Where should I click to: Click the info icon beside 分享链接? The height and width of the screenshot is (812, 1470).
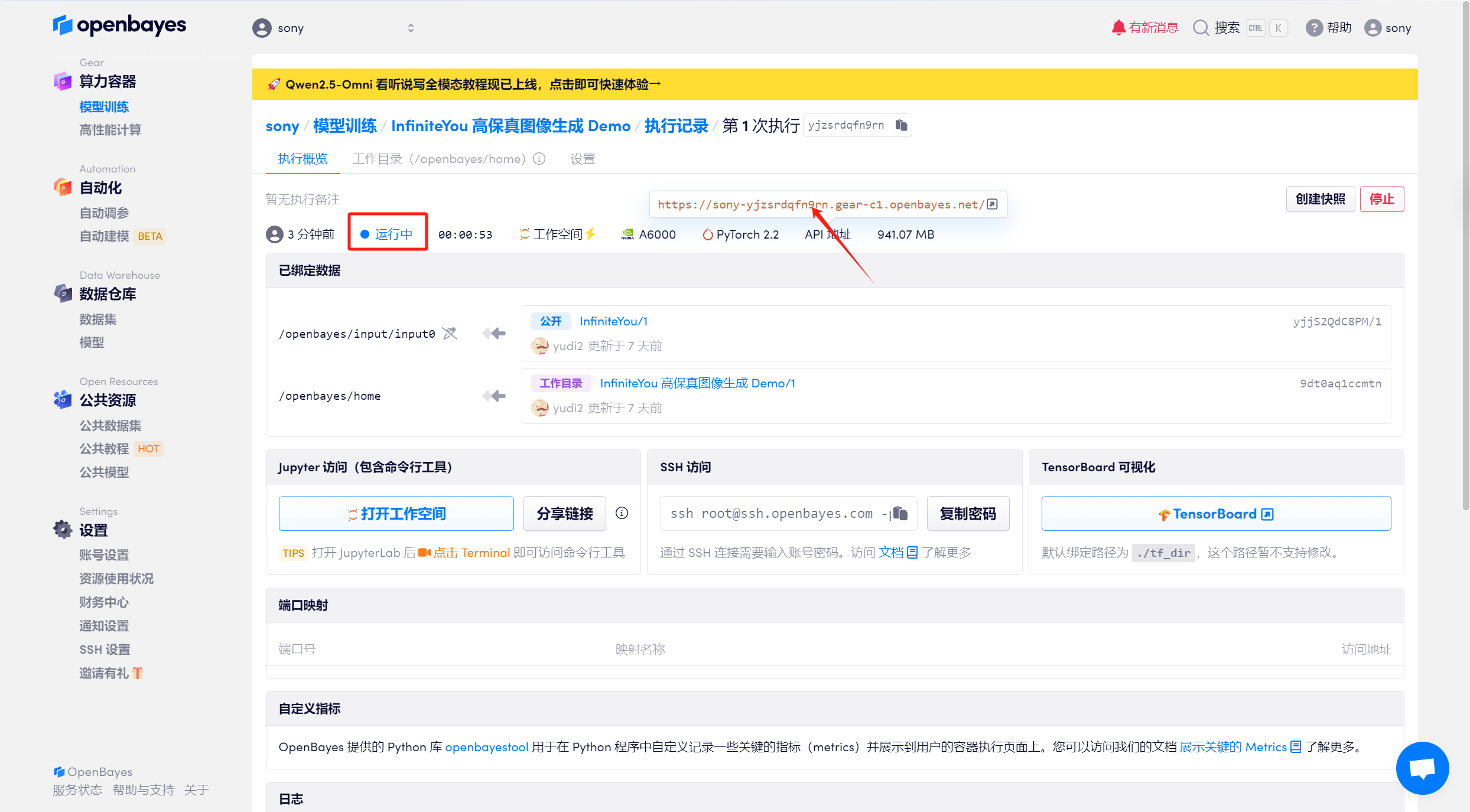coord(622,513)
